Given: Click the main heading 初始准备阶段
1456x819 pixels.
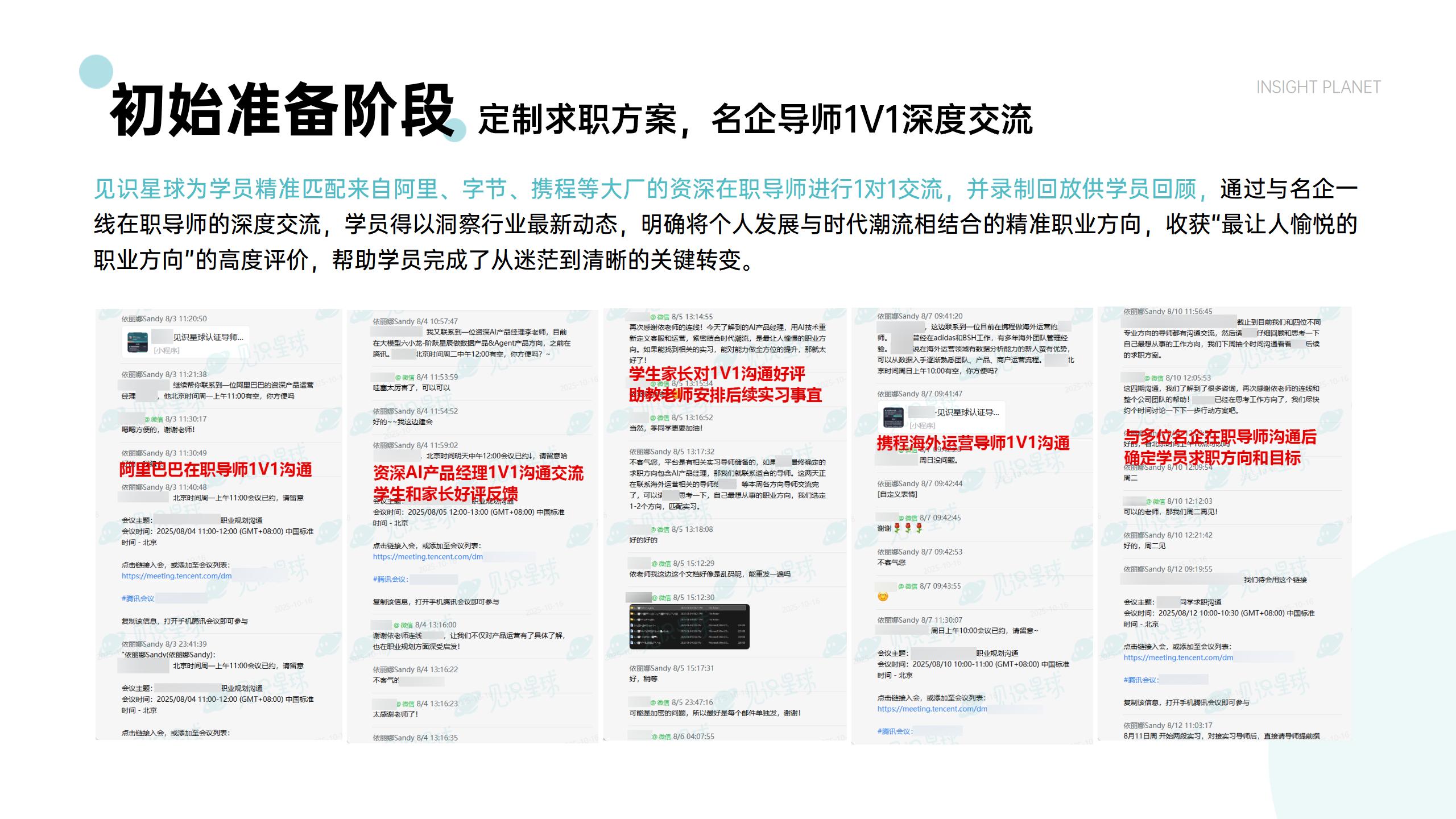Looking at the screenshot, I should click(282, 110).
